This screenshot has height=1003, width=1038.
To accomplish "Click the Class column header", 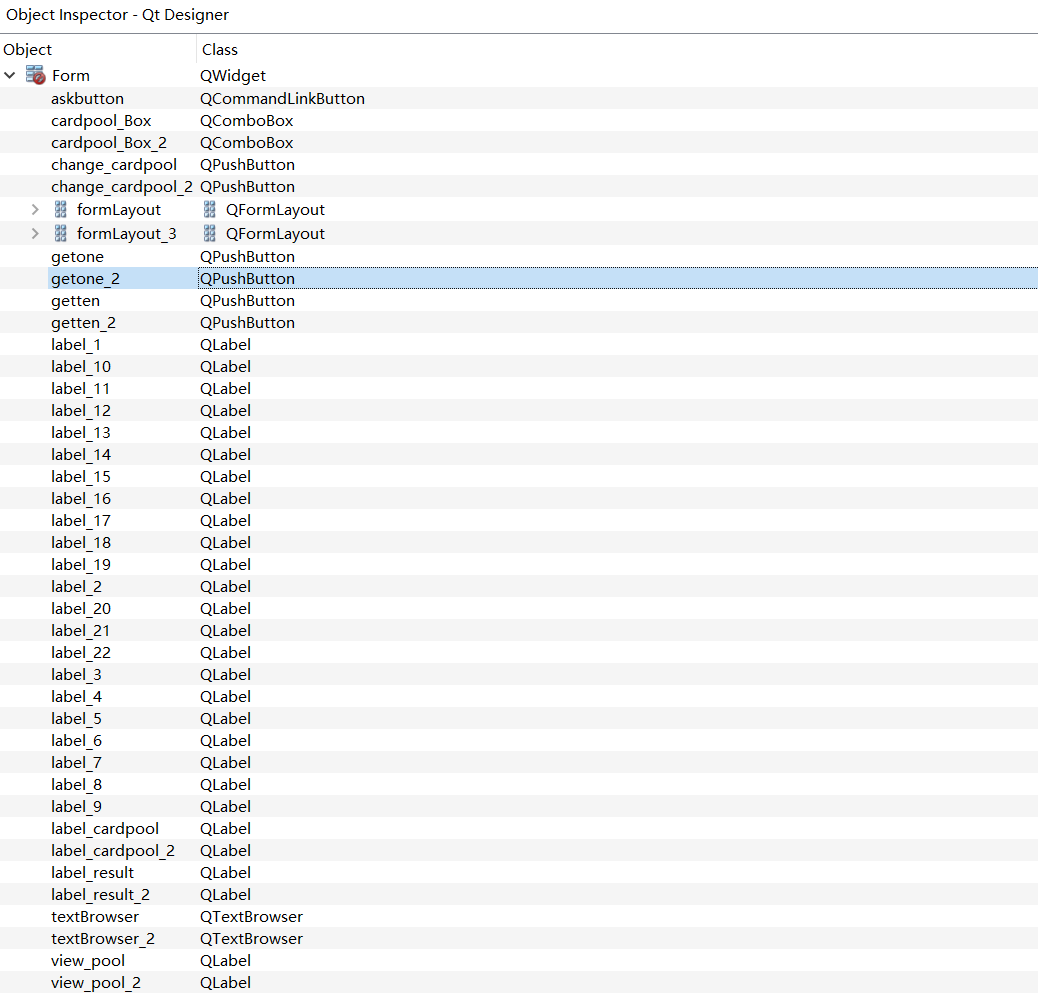I will (x=220, y=50).
